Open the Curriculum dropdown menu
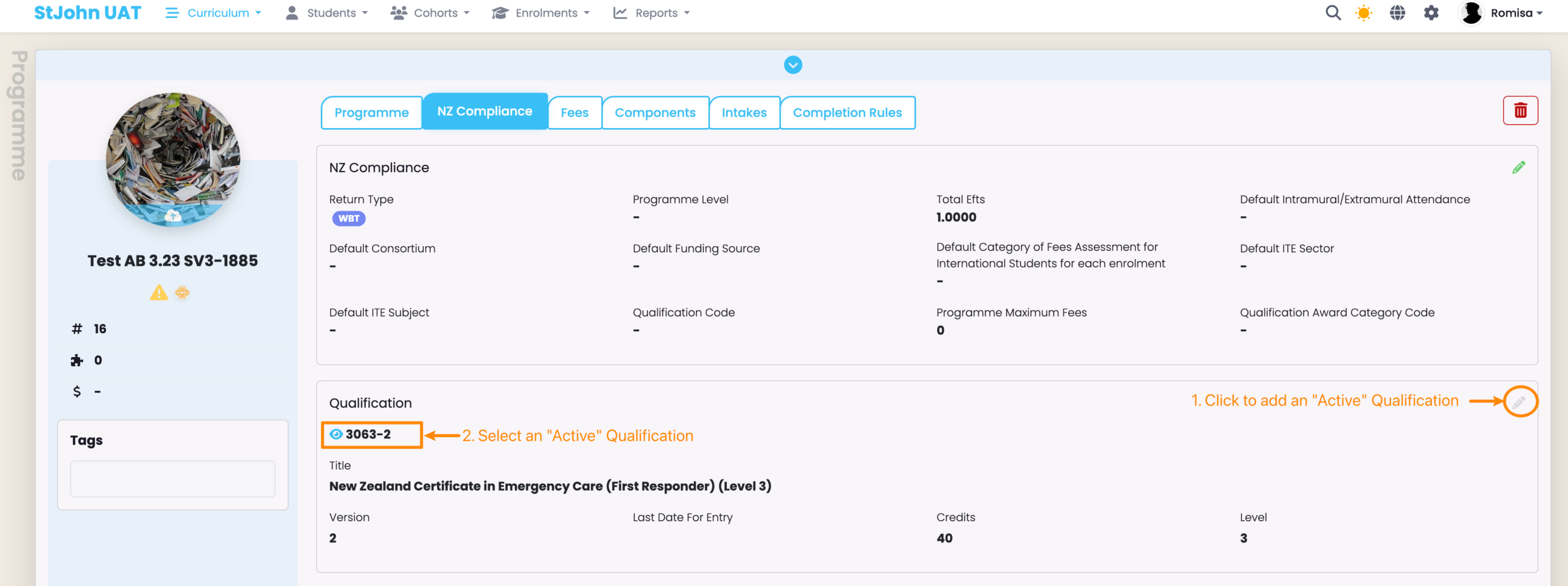The height and width of the screenshot is (586, 1568). 214,13
